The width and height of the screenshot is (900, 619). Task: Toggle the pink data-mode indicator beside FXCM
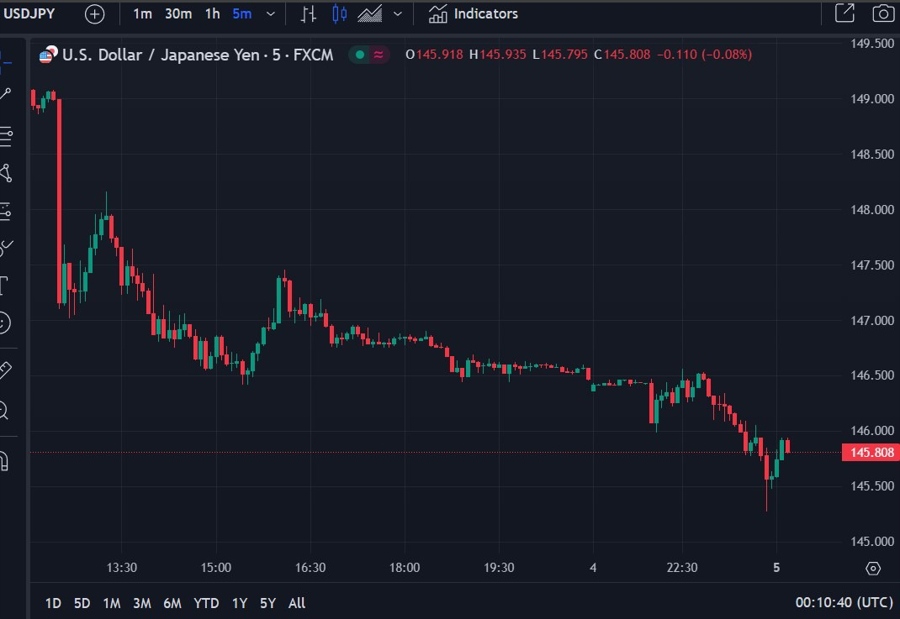coord(378,55)
